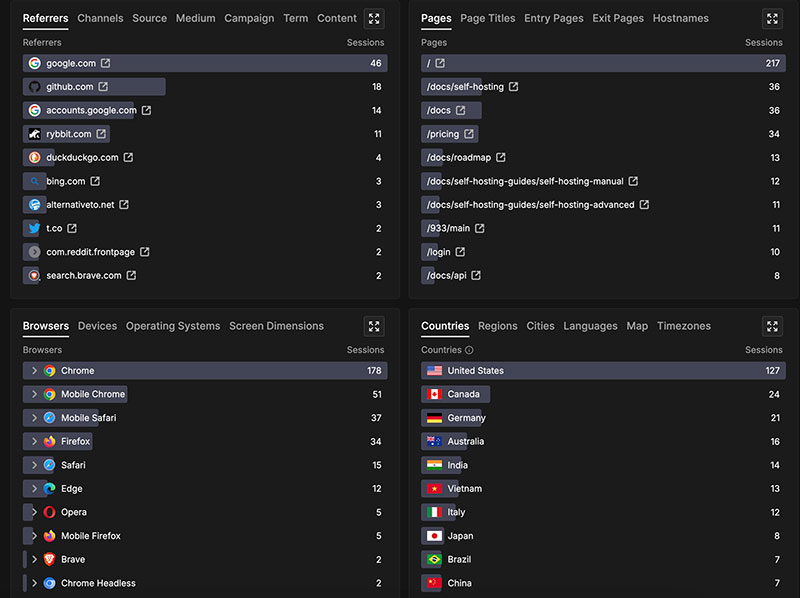800x598 pixels.
Task: Open bing.com external link icon
Action: click(x=95, y=181)
